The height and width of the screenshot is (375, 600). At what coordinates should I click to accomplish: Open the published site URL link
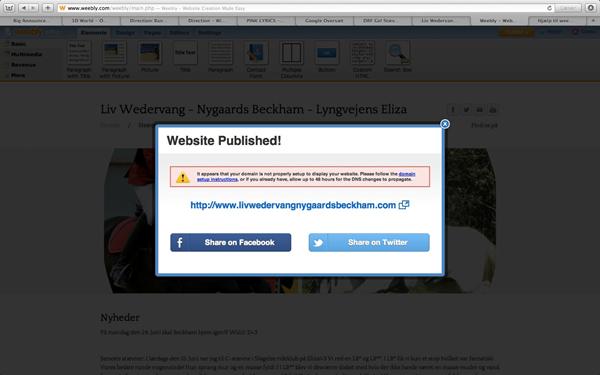[x=293, y=205]
